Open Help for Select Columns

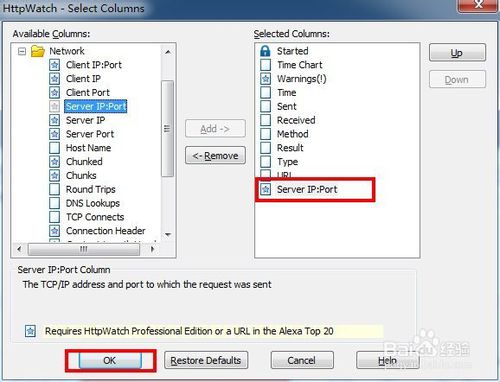point(387,360)
